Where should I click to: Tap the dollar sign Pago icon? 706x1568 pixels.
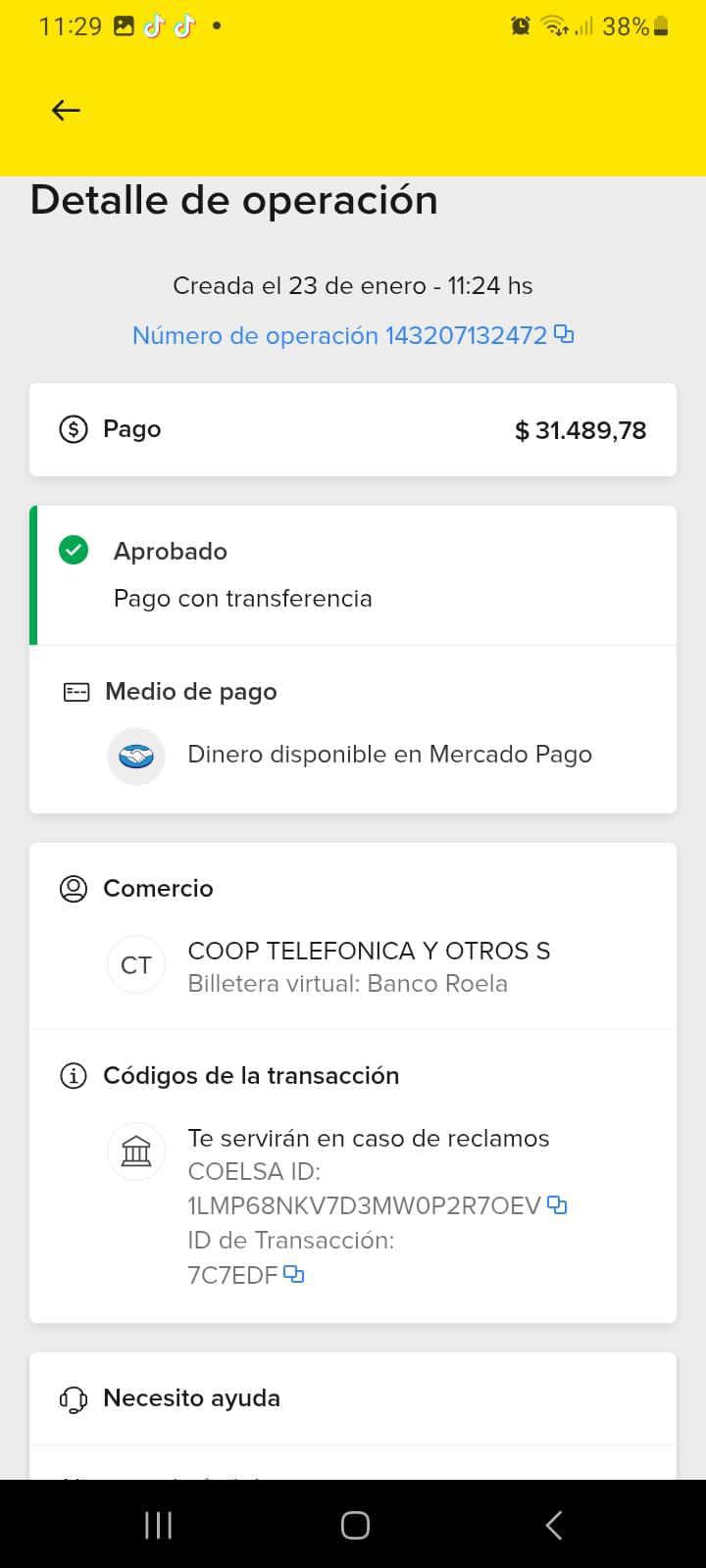[74, 429]
